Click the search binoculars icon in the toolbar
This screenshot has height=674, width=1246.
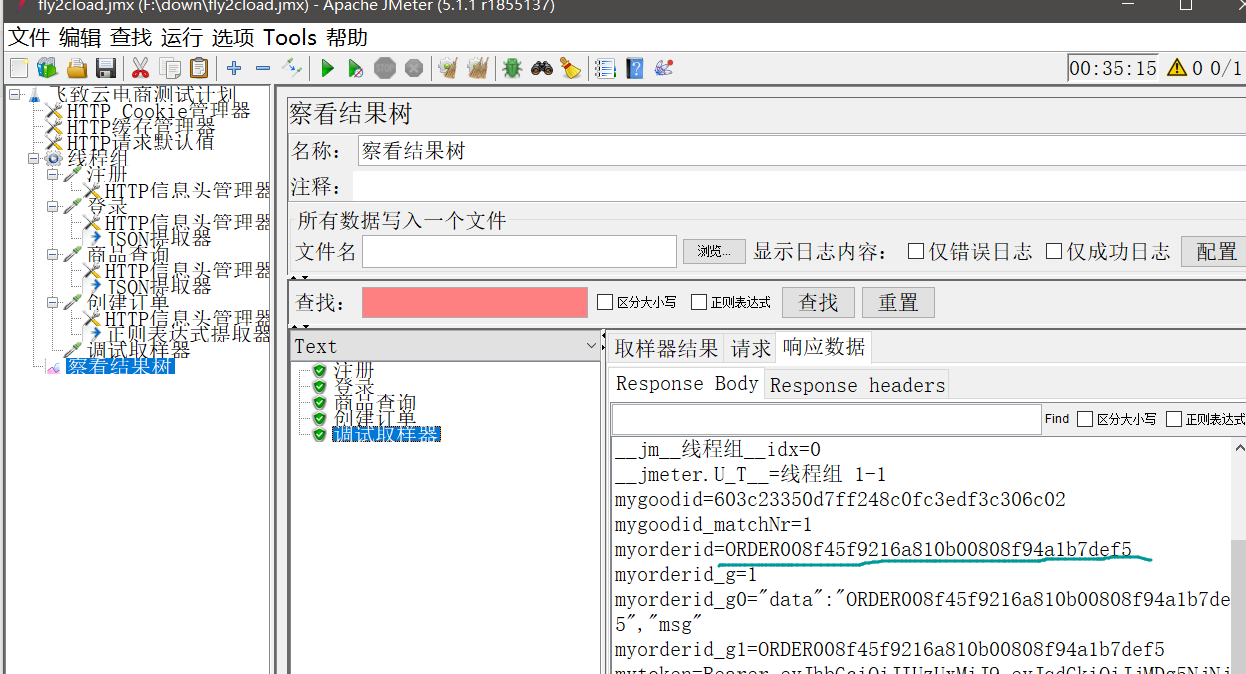[x=541, y=67]
